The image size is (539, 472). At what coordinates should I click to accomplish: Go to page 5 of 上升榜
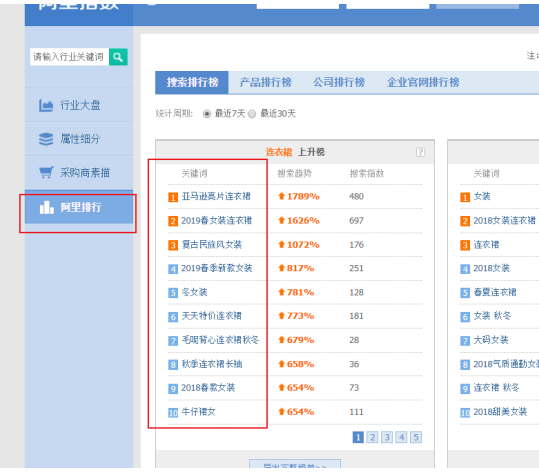[416, 437]
